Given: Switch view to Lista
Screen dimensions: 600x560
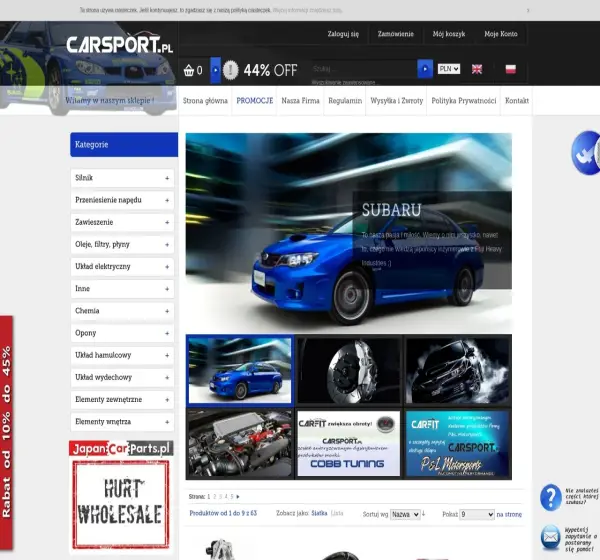Looking at the screenshot, I should [337, 513].
